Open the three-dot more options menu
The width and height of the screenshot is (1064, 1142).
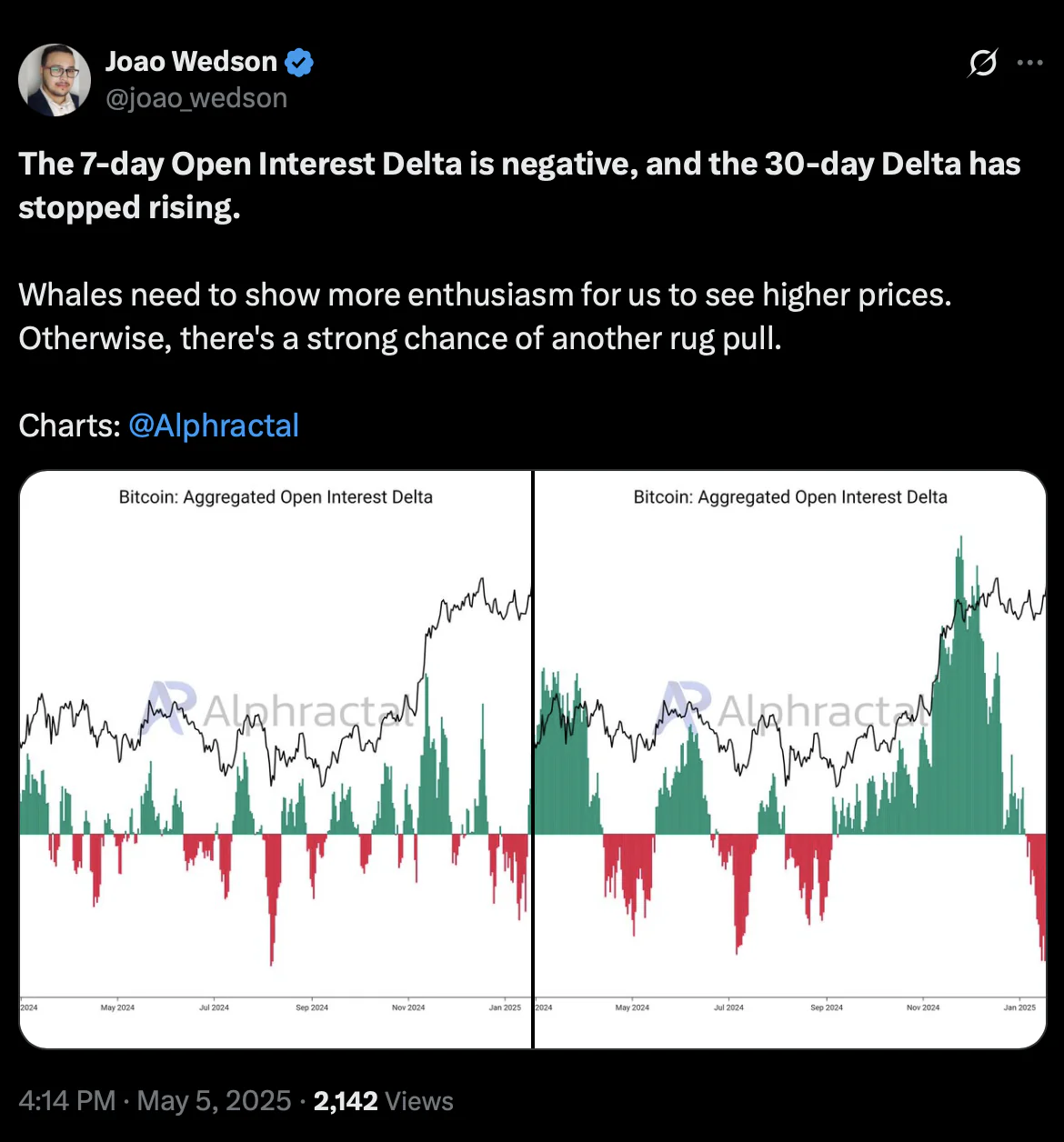[x=1029, y=63]
